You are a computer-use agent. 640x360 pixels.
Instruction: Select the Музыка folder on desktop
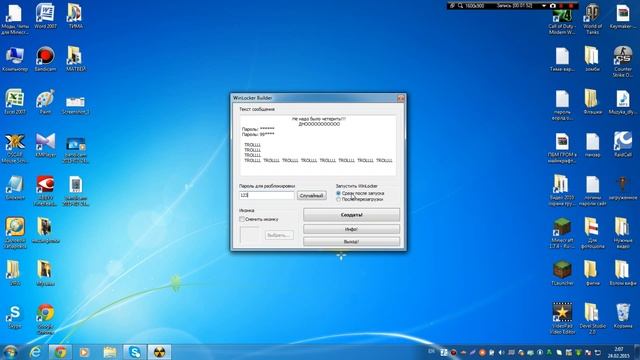(45, 273)
